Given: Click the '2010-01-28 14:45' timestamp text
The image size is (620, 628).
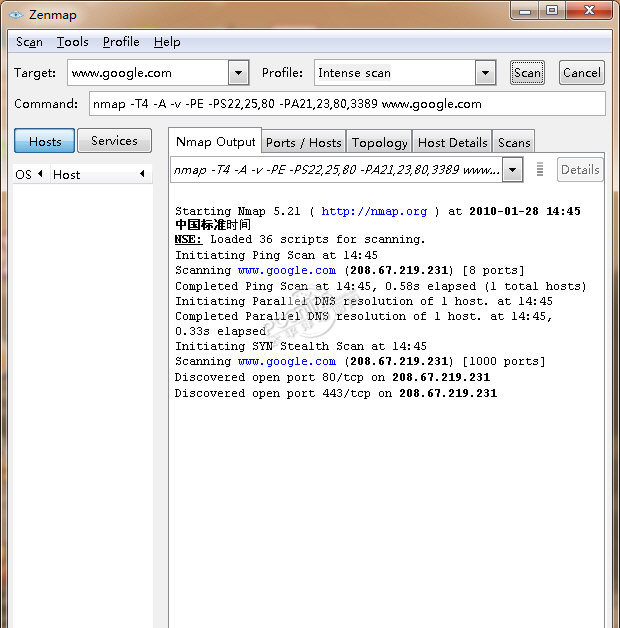Looking at the screenshot, I should coord(525,211).
